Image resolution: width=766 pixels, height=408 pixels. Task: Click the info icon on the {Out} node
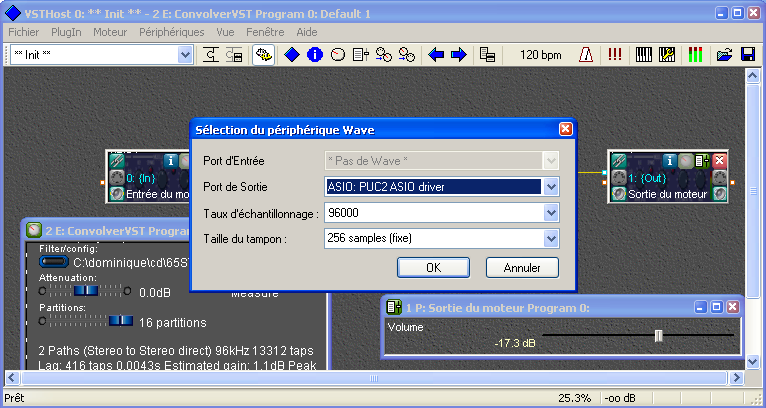tap(670, 160)
